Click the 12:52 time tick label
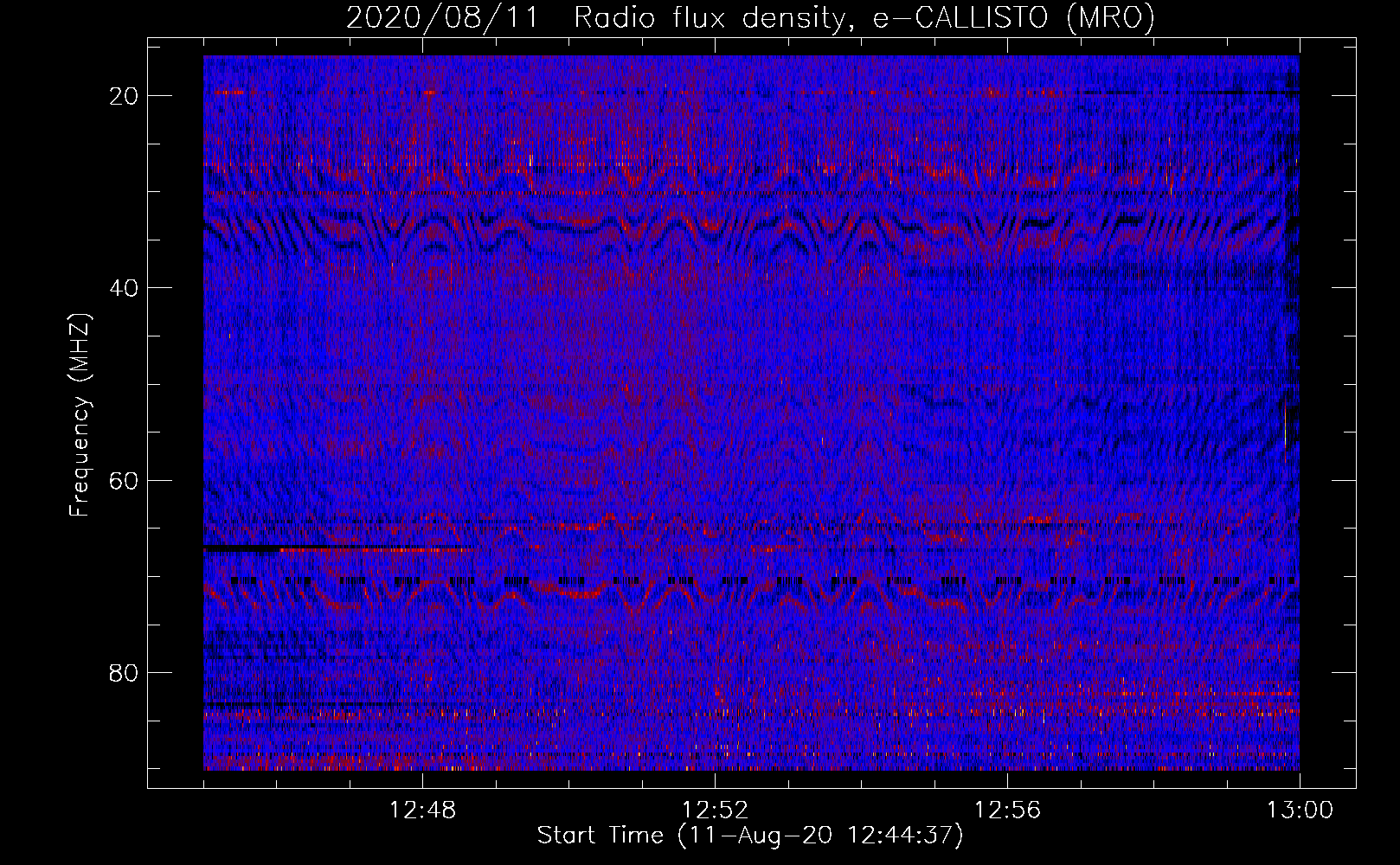 pos(715,811)
